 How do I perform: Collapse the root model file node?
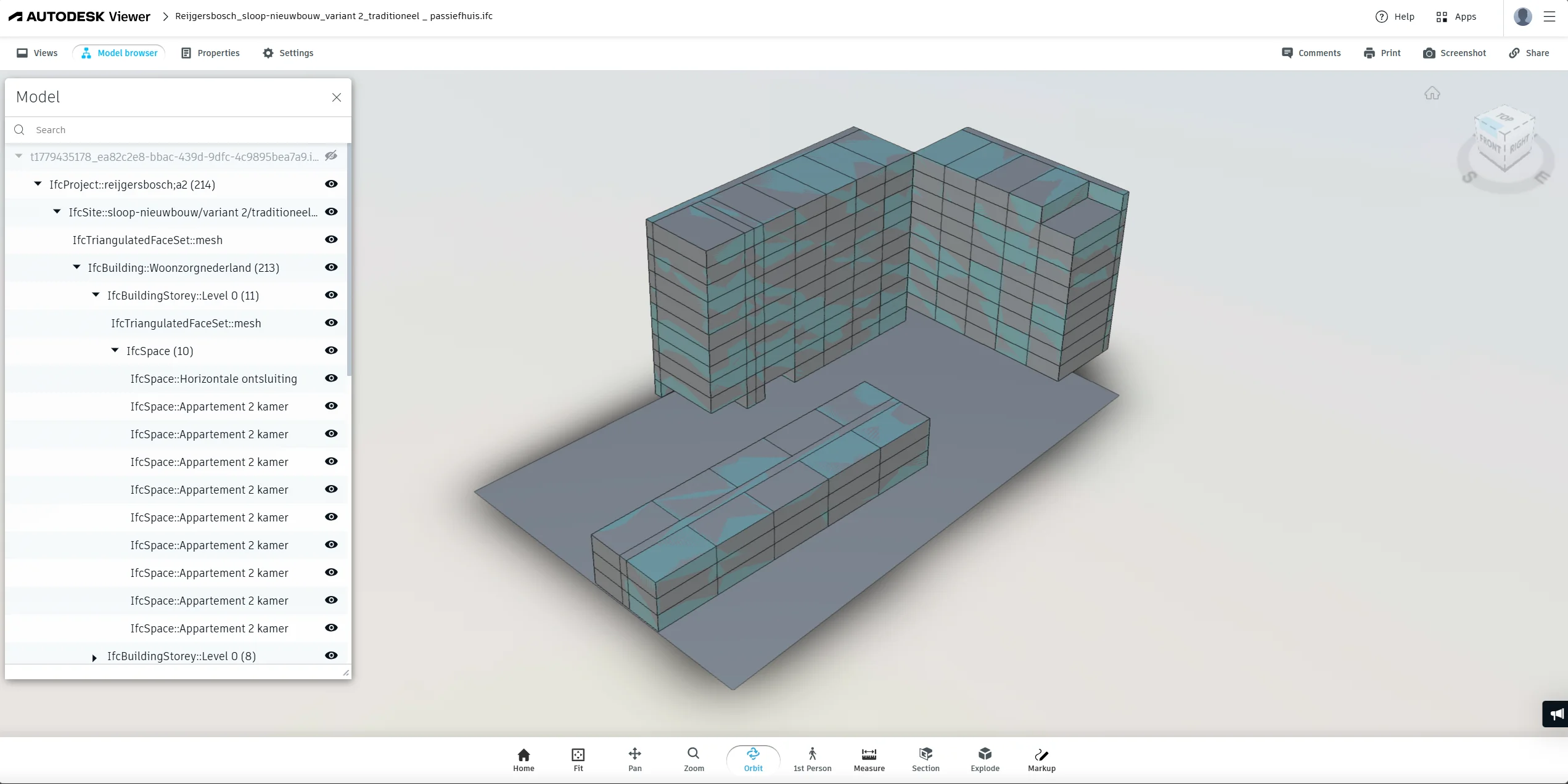point(18,157)
